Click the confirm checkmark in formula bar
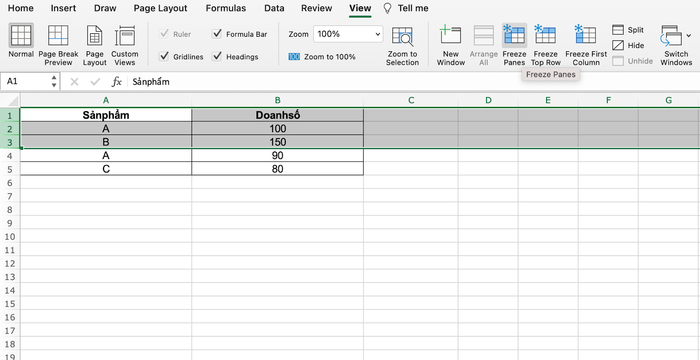Image resolution: width=700 pixels, height=360 pixels. [x=95, y=82]
